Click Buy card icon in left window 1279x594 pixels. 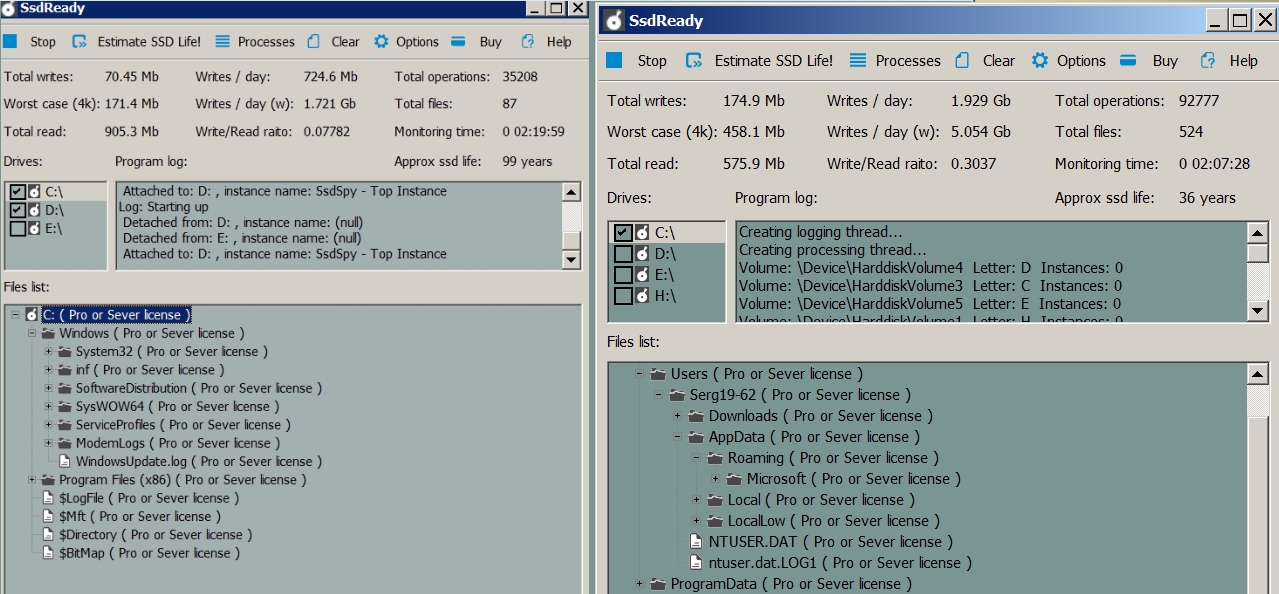pos(458,42)
